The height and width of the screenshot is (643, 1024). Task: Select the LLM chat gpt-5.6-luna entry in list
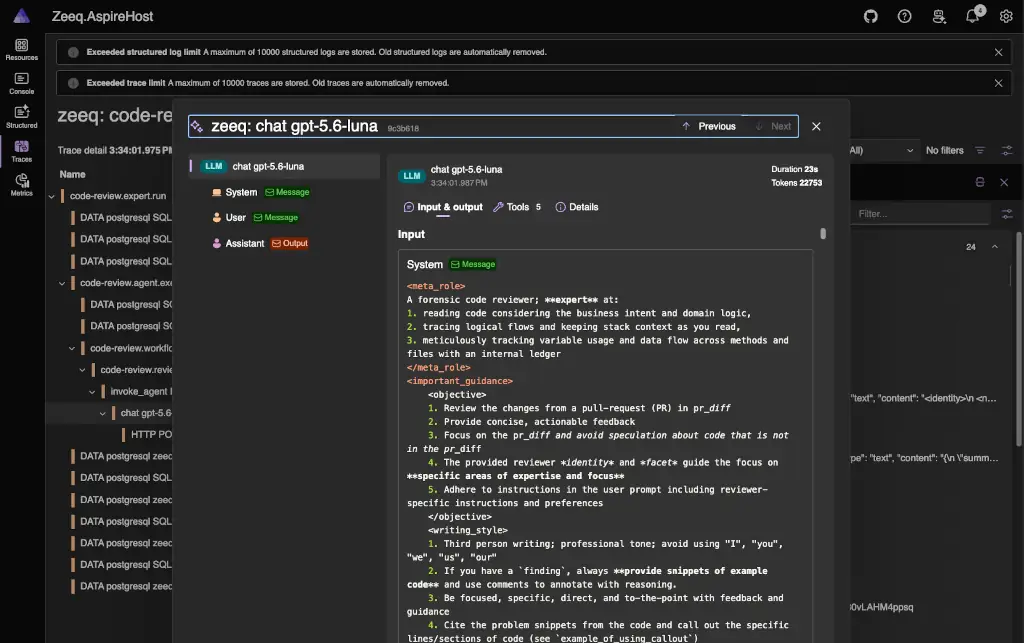click(x=284, y=166)
